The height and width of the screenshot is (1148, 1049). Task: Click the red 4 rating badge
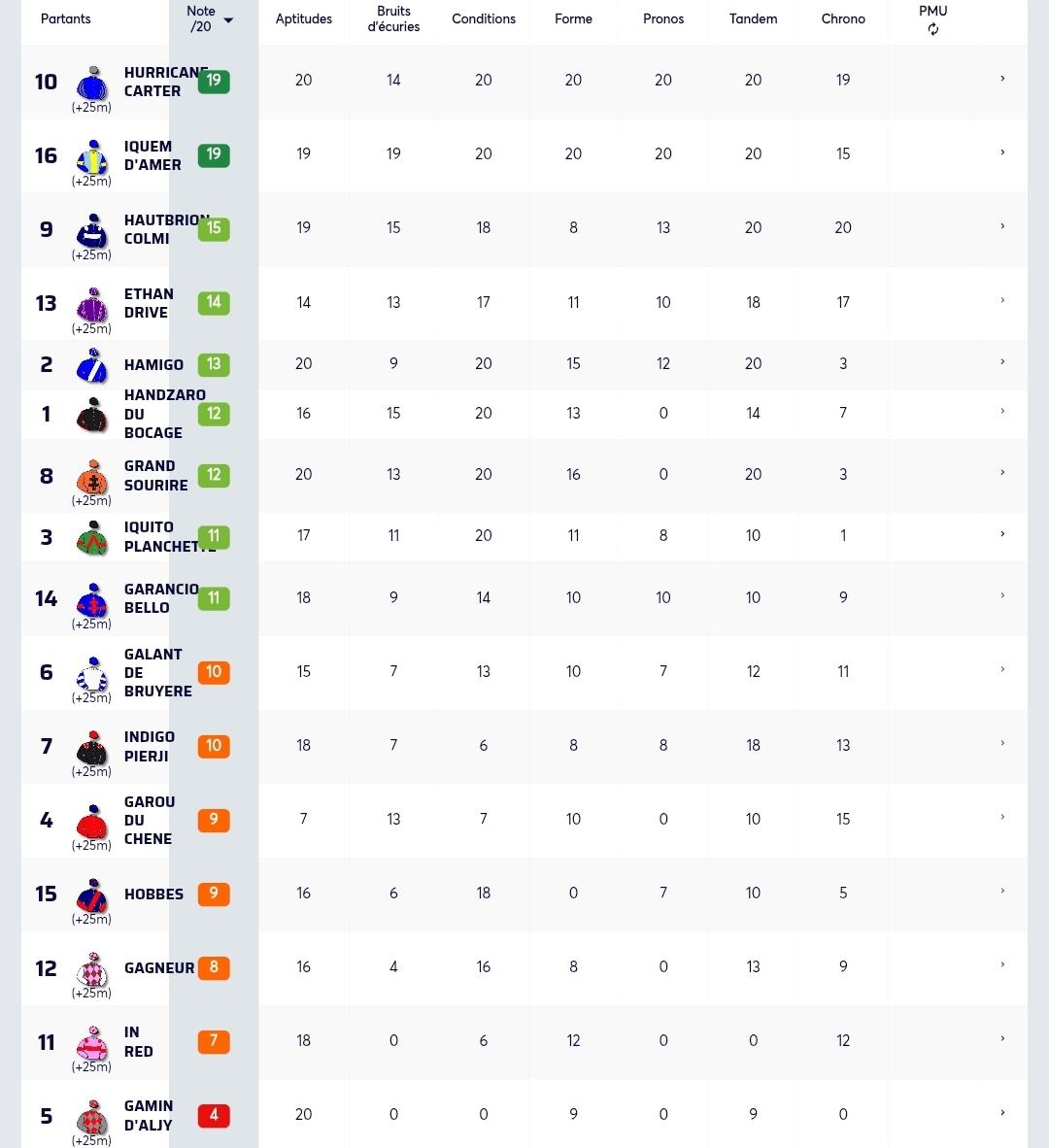click(214, 1115)
